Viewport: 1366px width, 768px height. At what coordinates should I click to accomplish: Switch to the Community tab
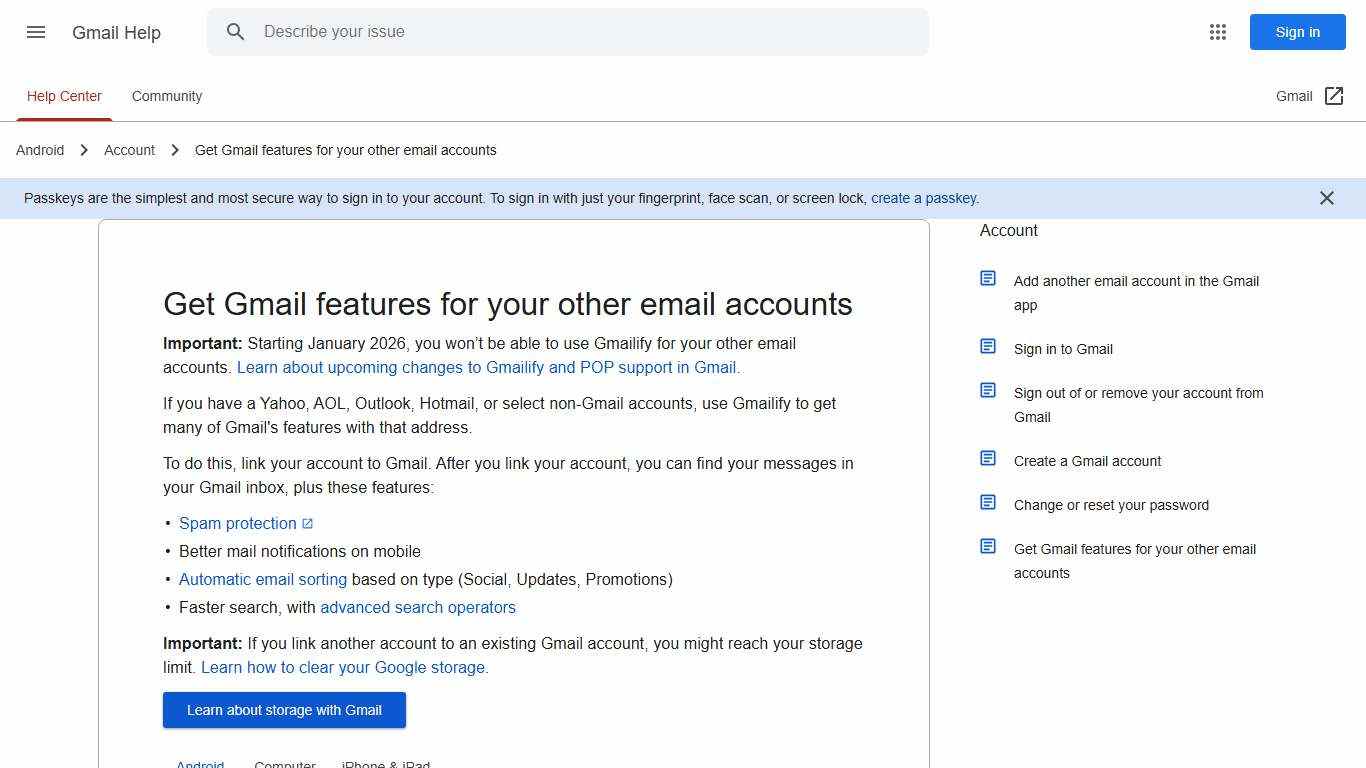(x=166, y=96)
